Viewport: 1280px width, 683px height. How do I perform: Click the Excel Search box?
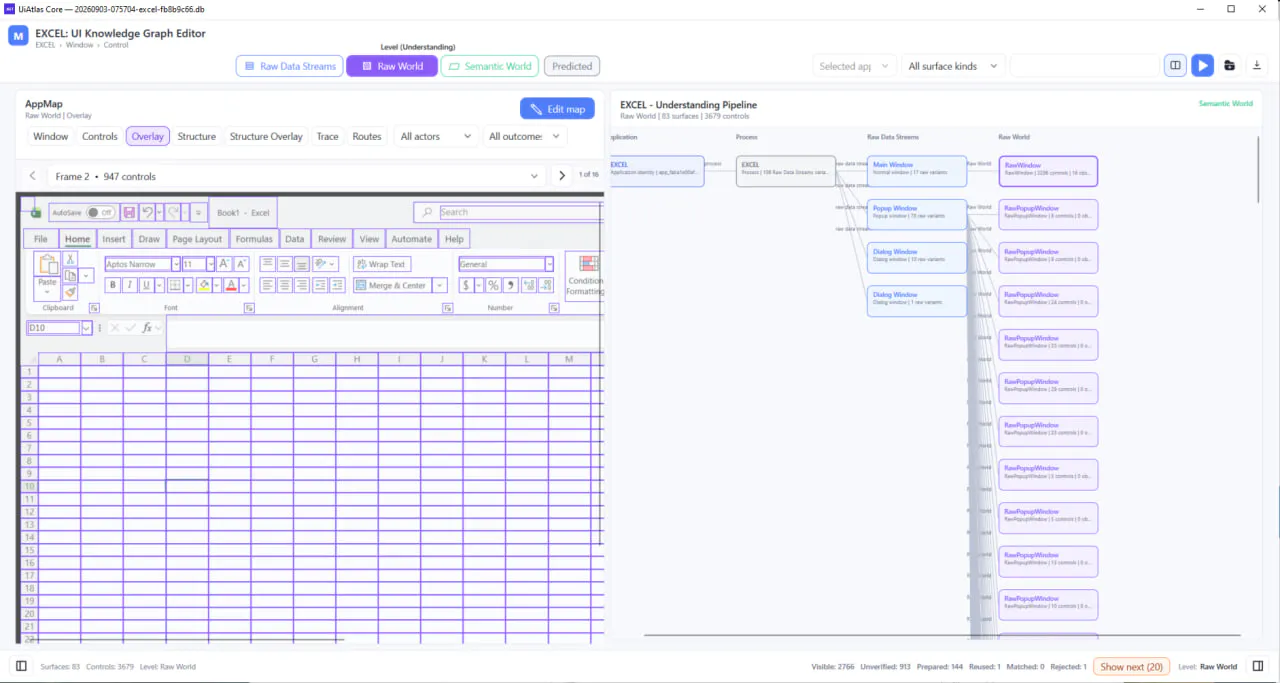pos(508,212)
